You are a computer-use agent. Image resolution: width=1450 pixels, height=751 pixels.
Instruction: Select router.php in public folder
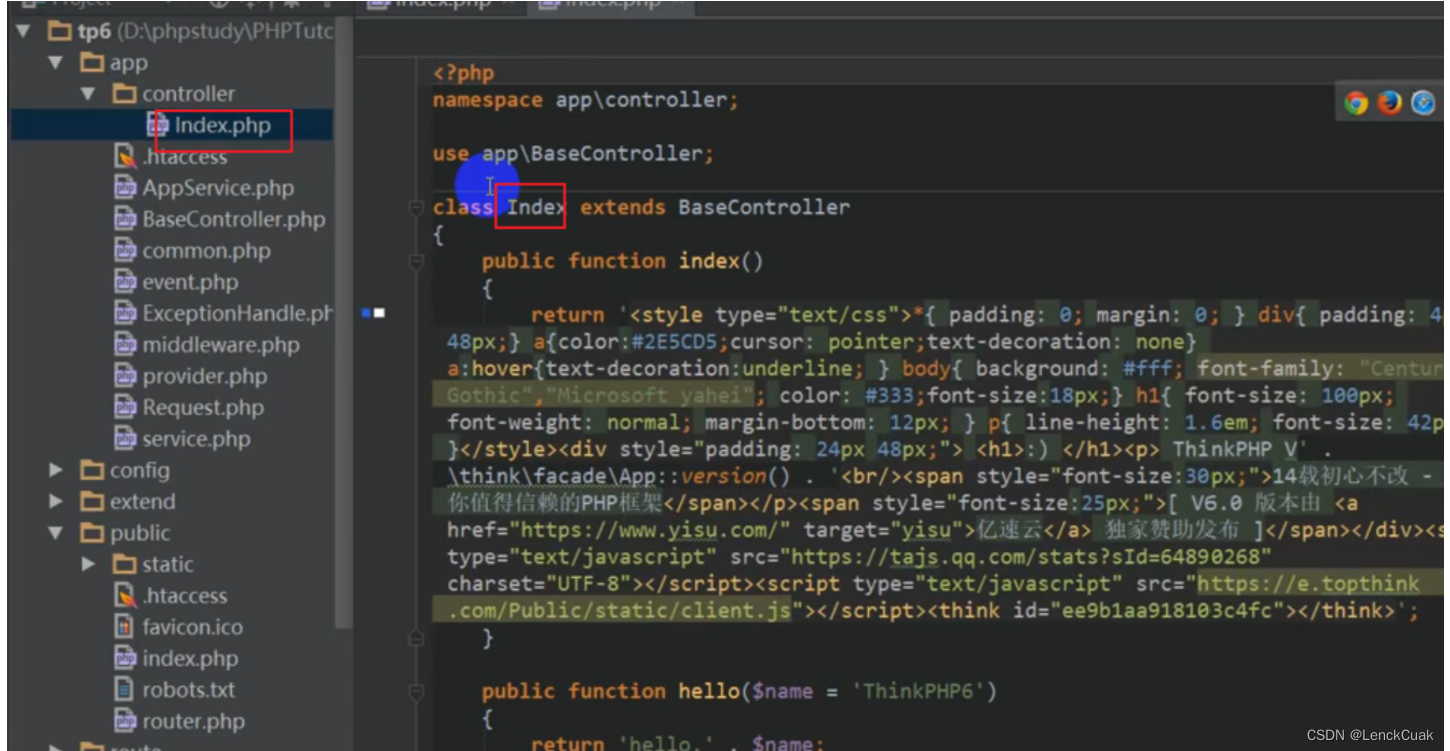coord(193,721)
